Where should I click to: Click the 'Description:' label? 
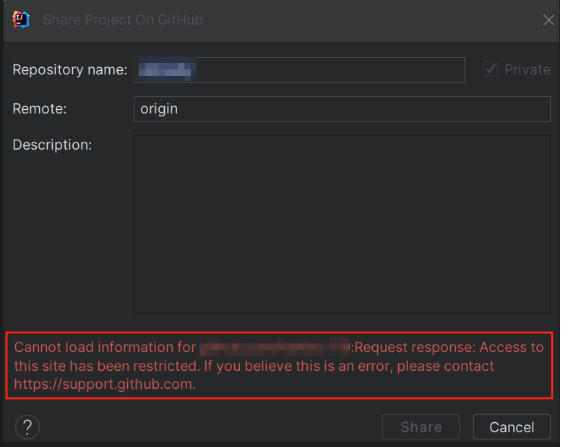tap(52, 145)
